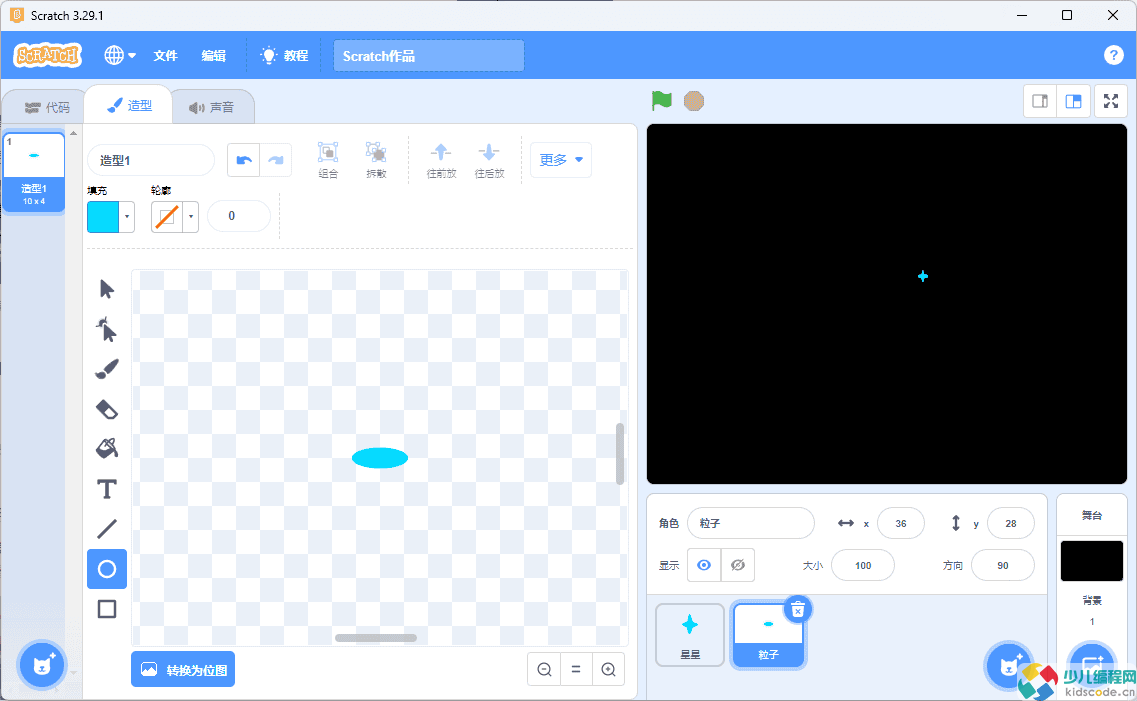1137x701 pixels.
Task: Select the 星星 sprite thumbnail
Action: point(690,634)
